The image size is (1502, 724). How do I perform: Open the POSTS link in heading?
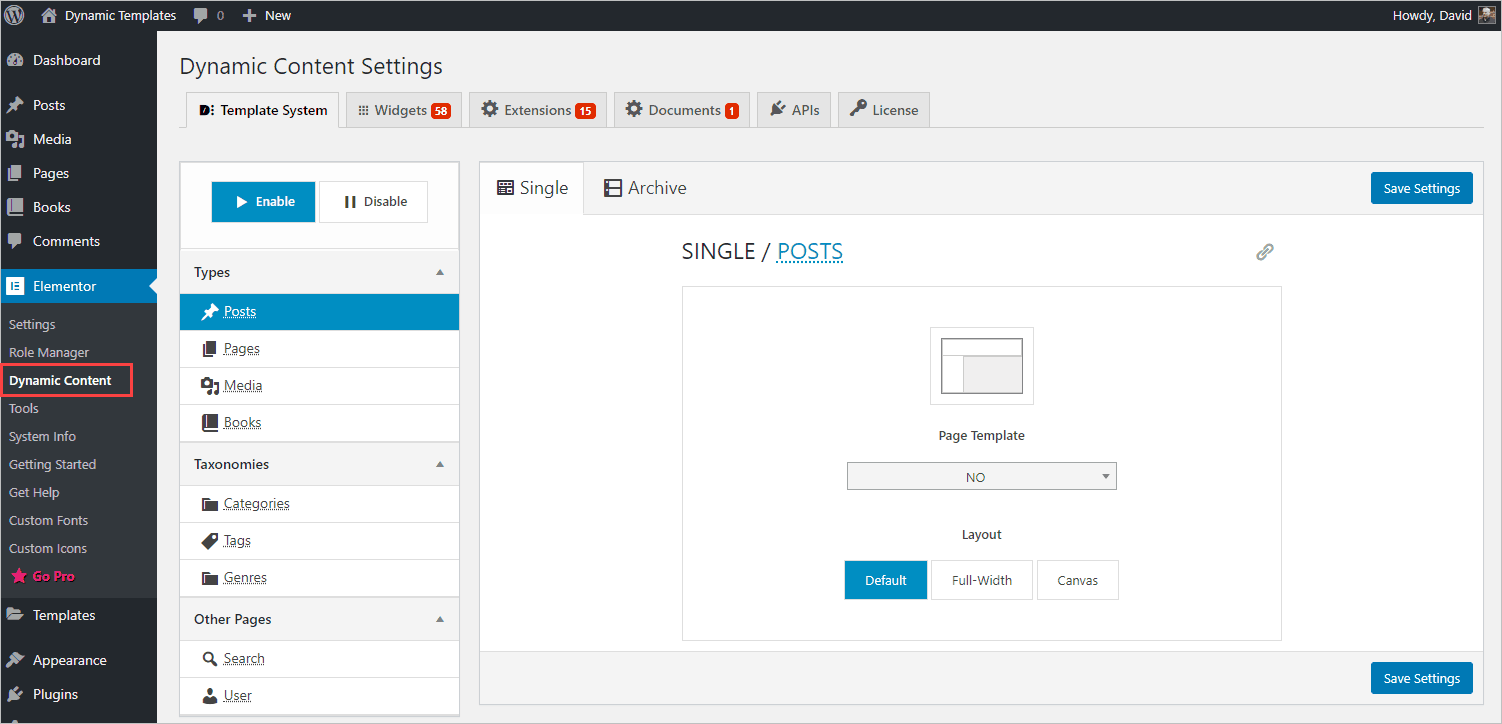(x=810, y=252)
